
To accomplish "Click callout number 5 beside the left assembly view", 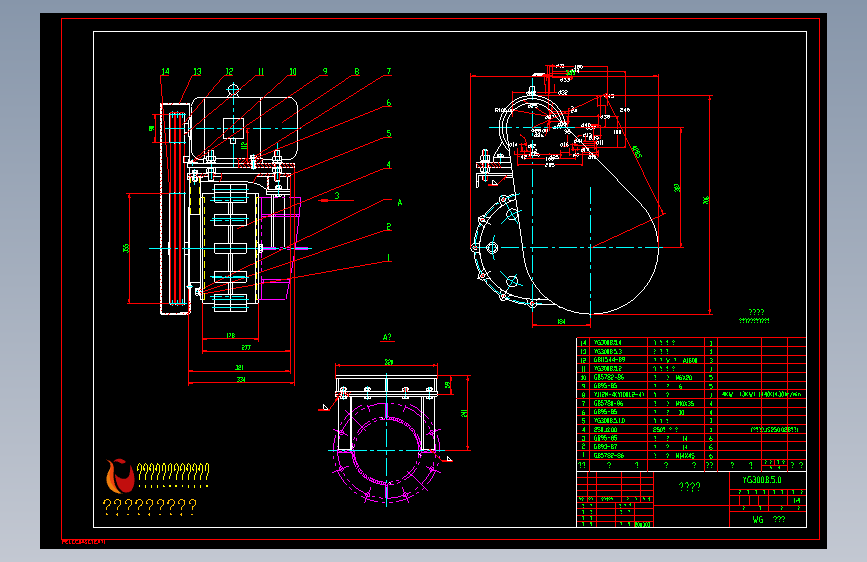I will (x=389, y=134).
